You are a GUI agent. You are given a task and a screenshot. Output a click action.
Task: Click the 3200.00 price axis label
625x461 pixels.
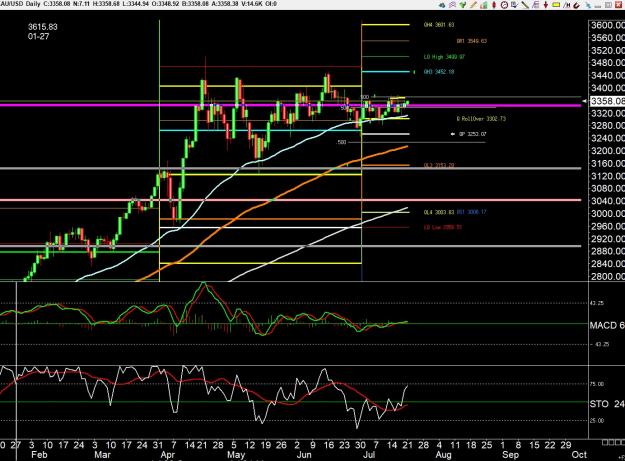608,151
